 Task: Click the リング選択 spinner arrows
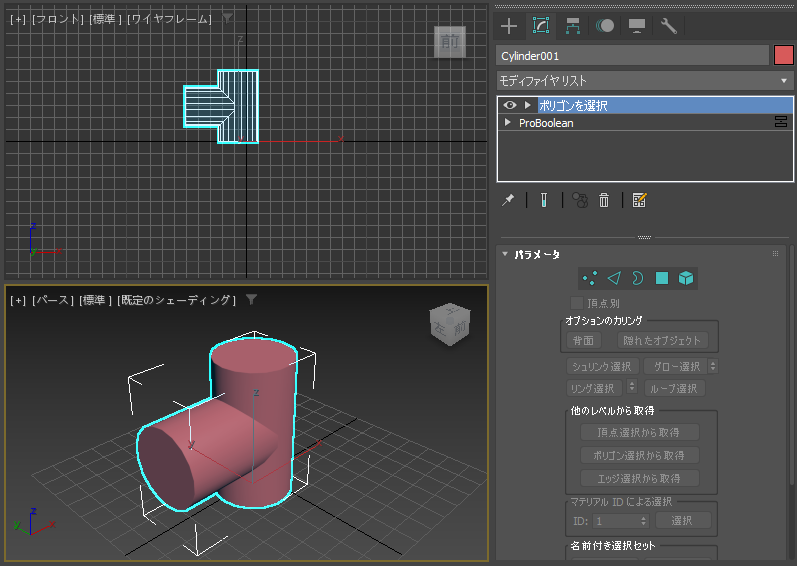pyautogui.click(x=632, y=387)
